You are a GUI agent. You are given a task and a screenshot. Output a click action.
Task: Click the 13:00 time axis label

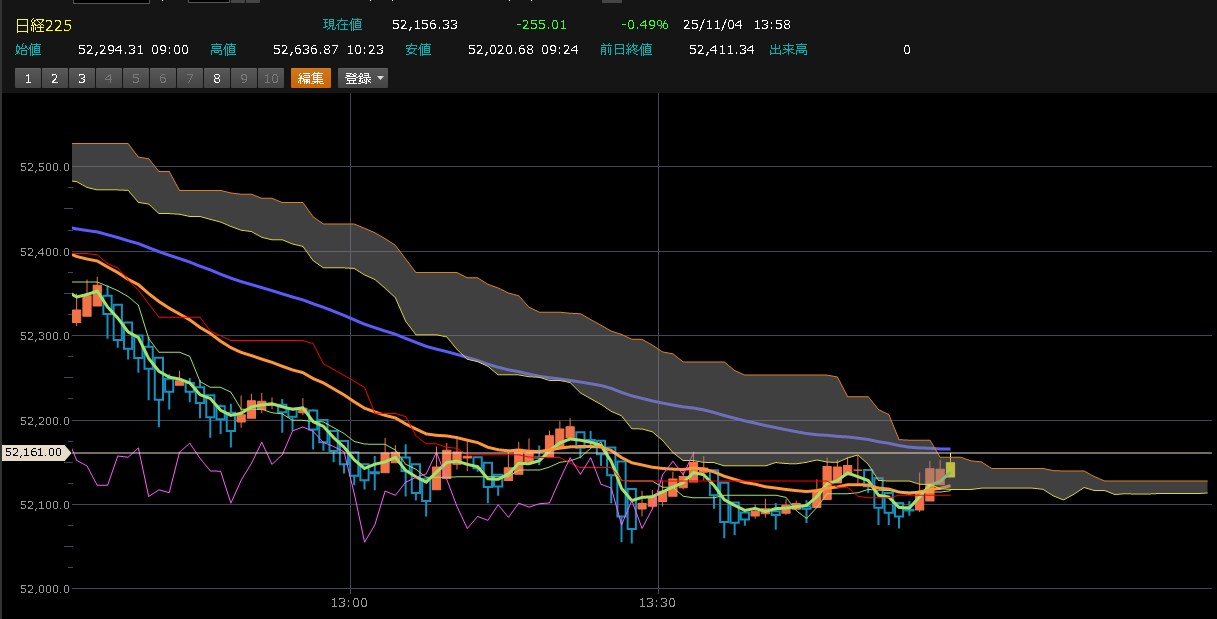tap(350, 603)
